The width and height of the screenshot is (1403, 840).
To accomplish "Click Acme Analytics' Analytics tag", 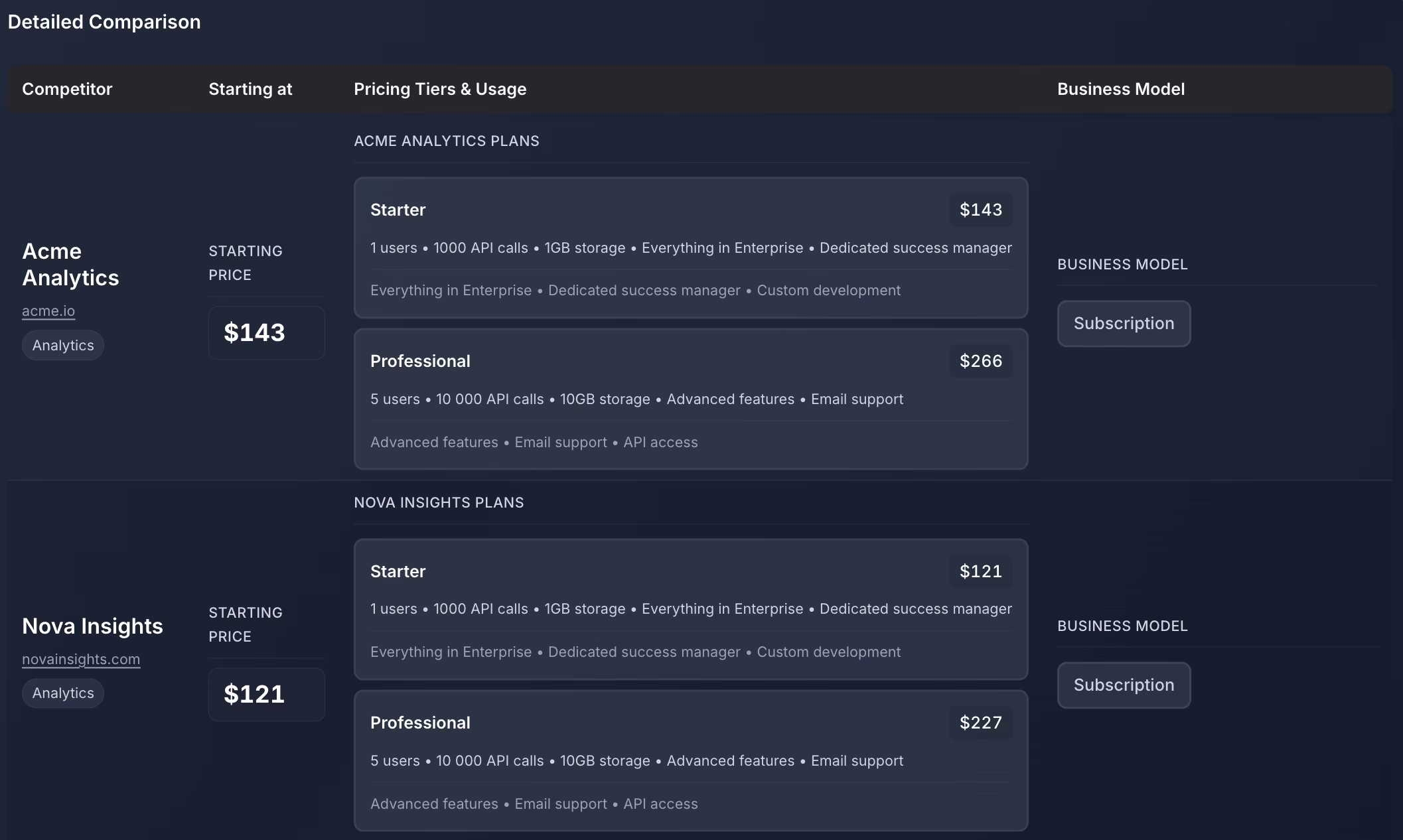I will point(63,345).
